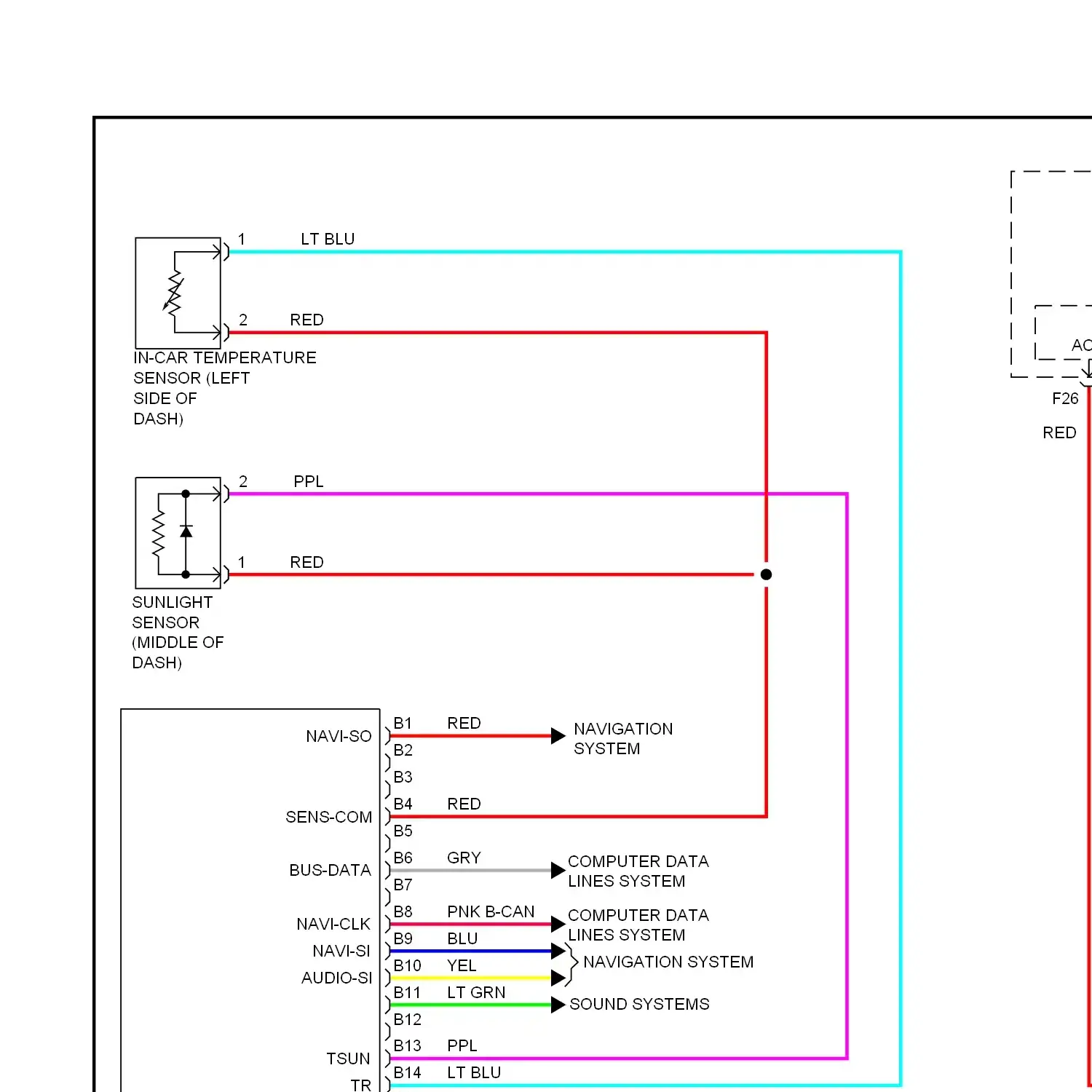Click pin label B13

[407, 1045]
